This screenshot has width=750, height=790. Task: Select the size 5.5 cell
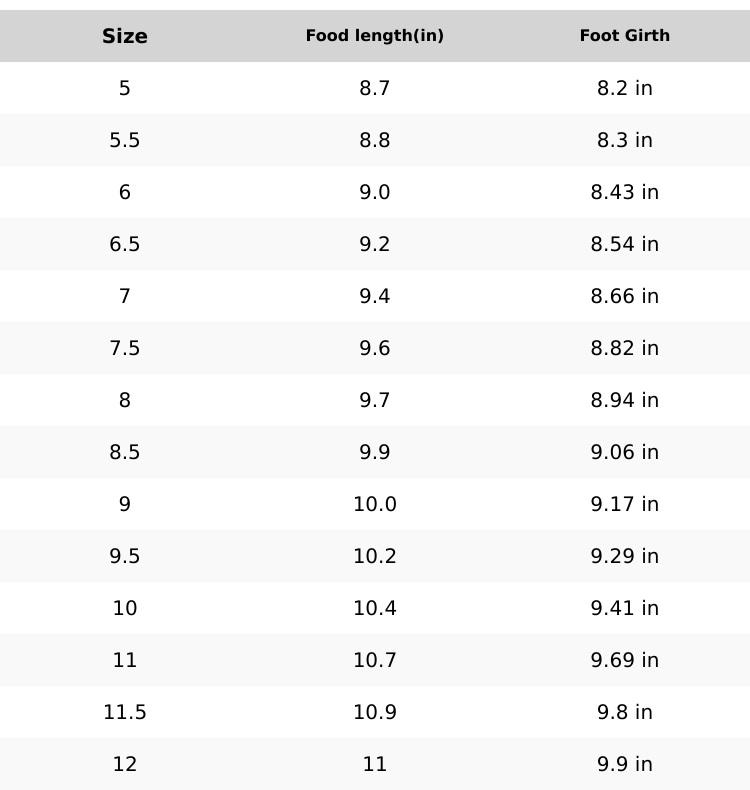[x=125, y=140]
